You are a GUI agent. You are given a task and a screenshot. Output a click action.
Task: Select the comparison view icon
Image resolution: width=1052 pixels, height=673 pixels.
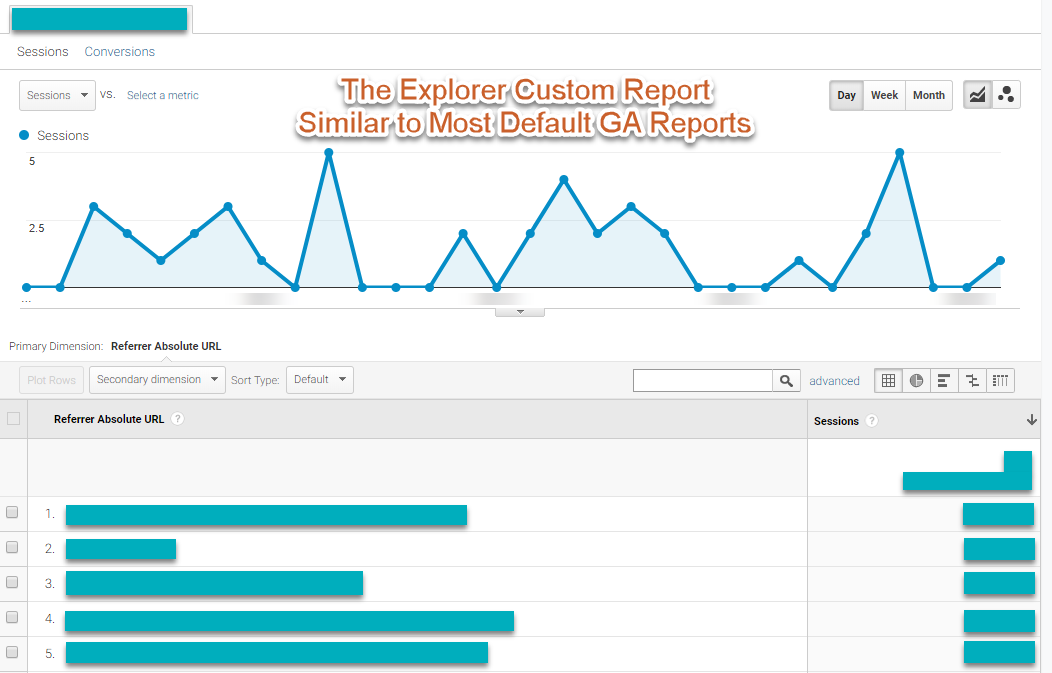pyautogui.click(x=972, y=381)
